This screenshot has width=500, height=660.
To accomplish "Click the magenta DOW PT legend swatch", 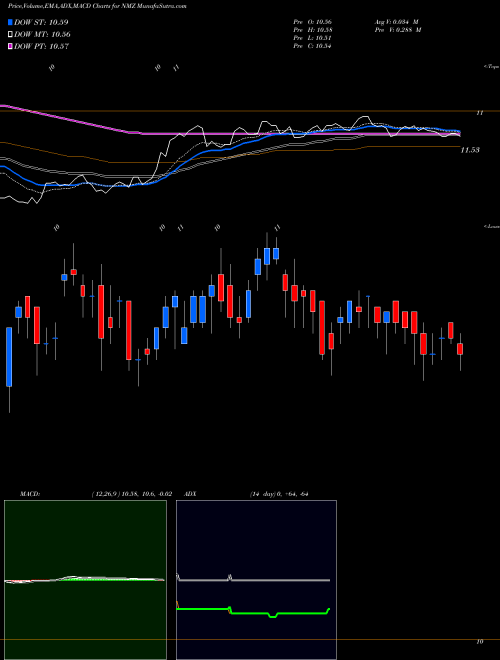I will click(x=11, y=46).
